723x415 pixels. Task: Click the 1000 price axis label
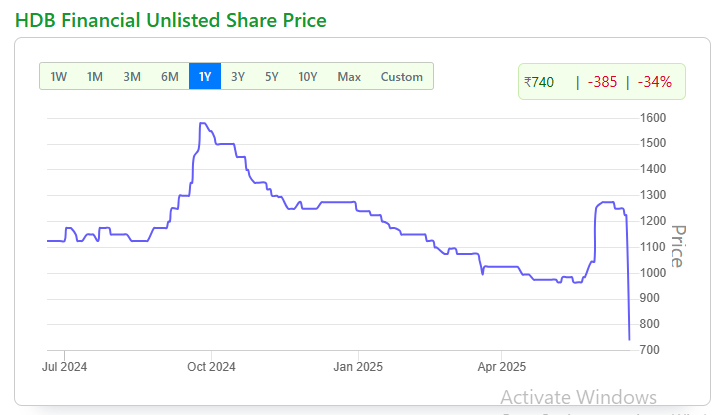[653, 273]
